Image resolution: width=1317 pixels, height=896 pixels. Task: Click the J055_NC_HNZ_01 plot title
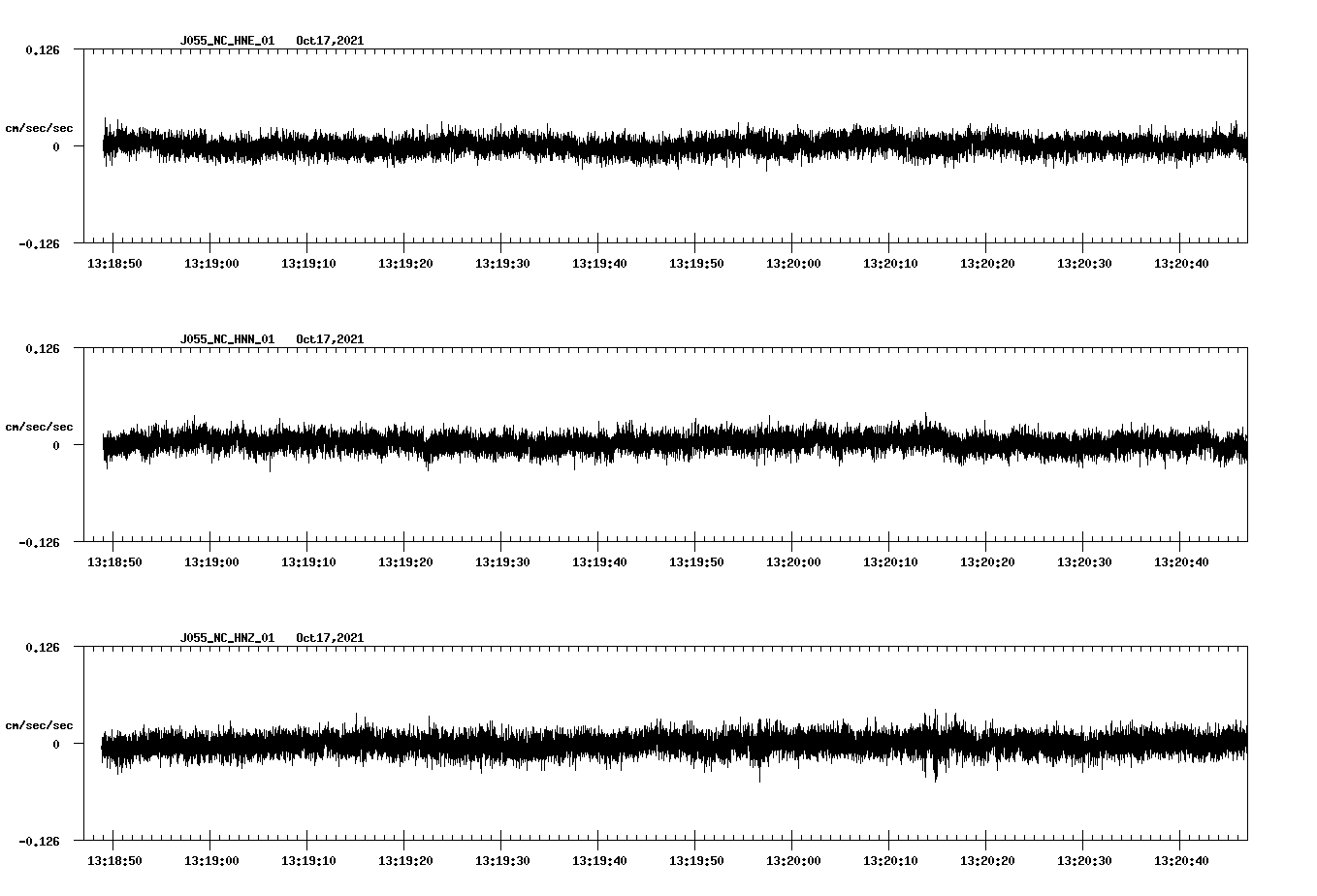pyautogui.click(x=227, y=638)
